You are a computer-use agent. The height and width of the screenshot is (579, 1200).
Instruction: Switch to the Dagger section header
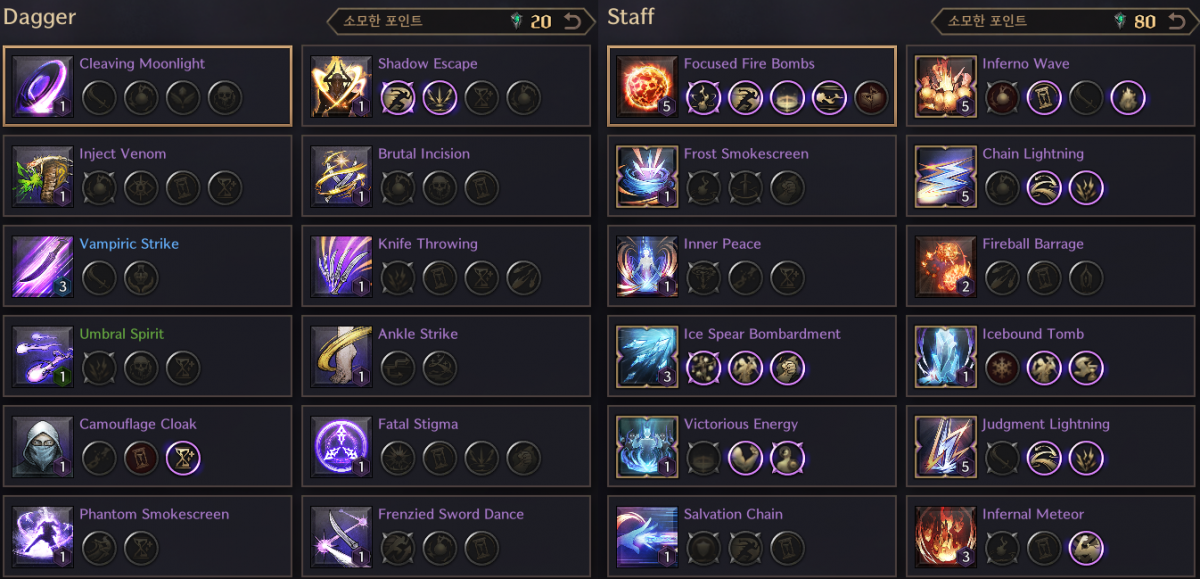(40, 16)
